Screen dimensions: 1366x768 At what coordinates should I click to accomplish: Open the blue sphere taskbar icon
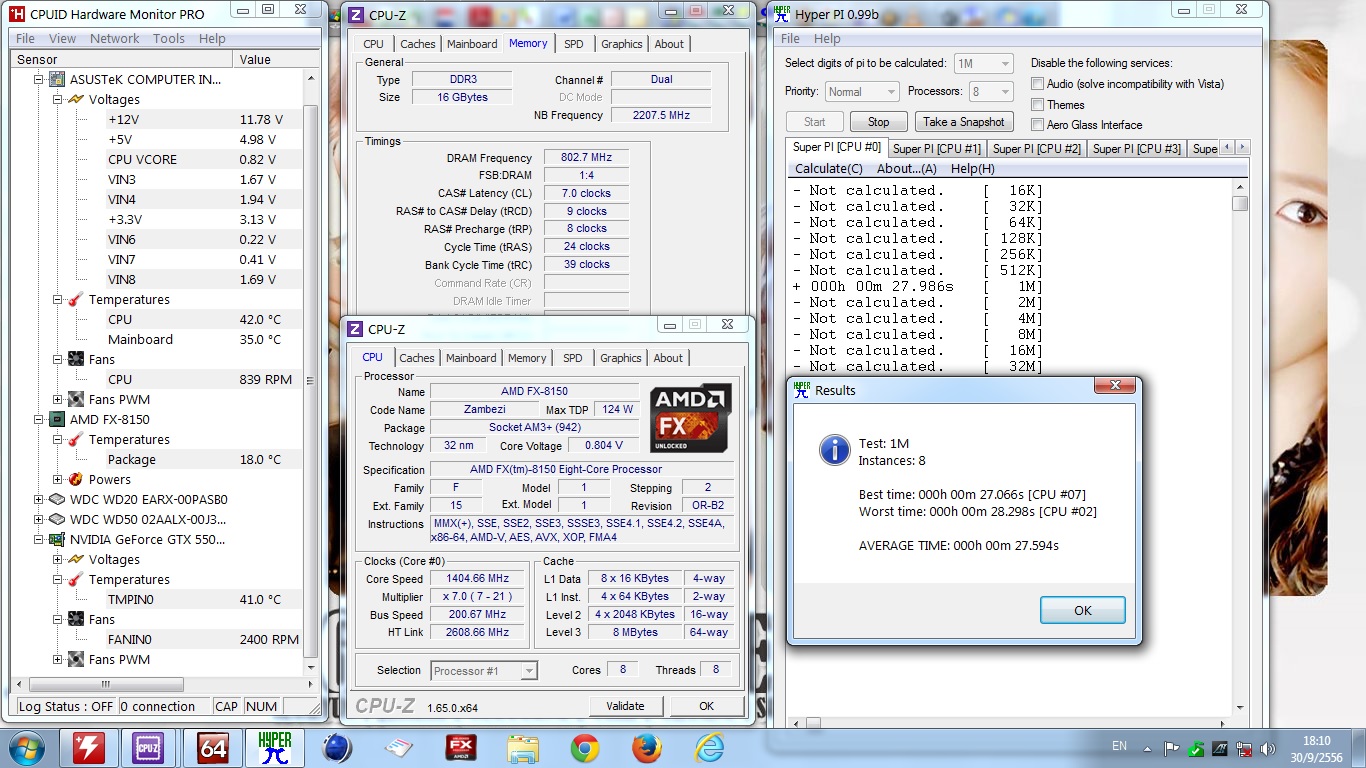click(337, 747)
